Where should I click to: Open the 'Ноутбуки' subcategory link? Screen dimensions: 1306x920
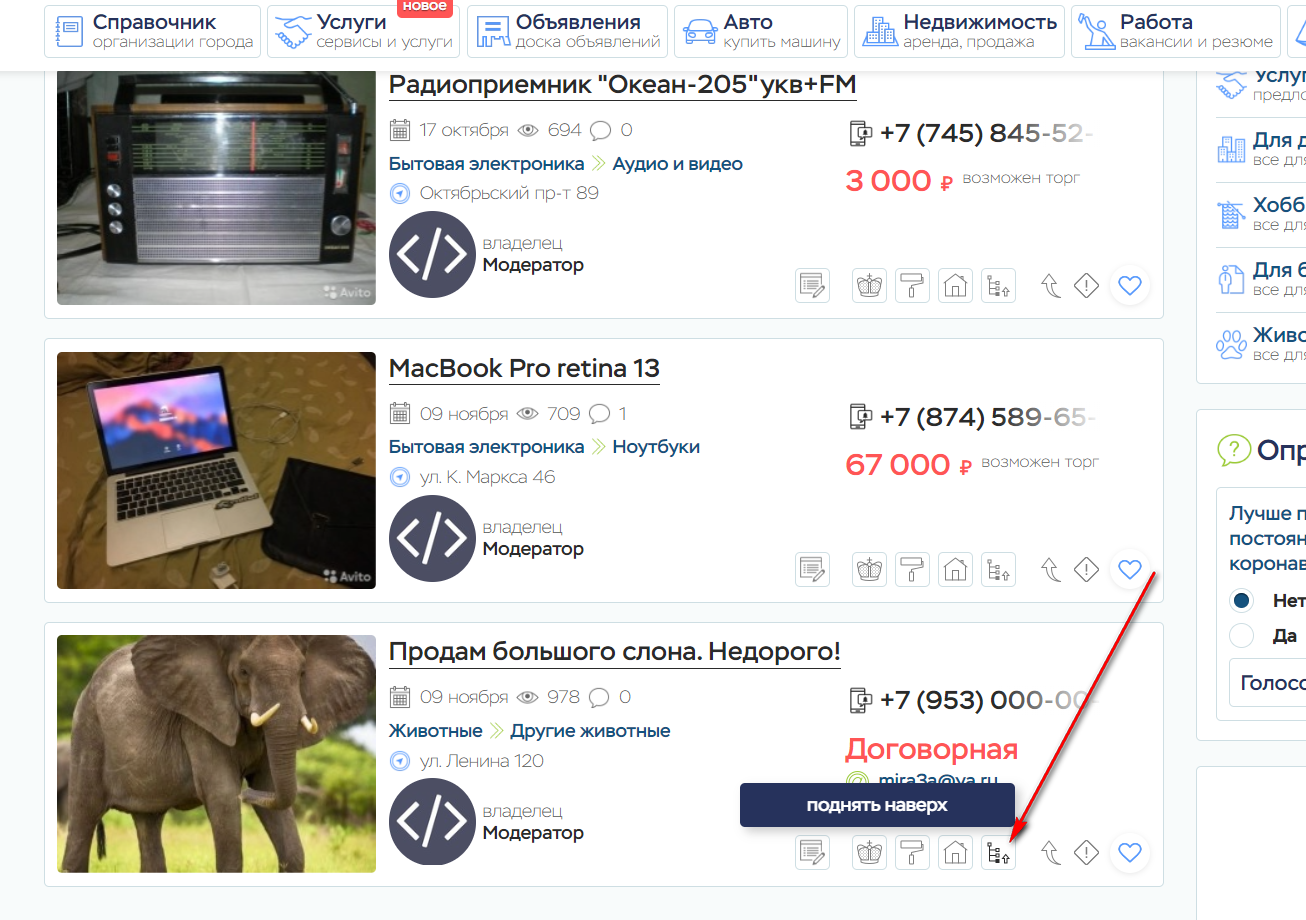(x=656, y=447)
